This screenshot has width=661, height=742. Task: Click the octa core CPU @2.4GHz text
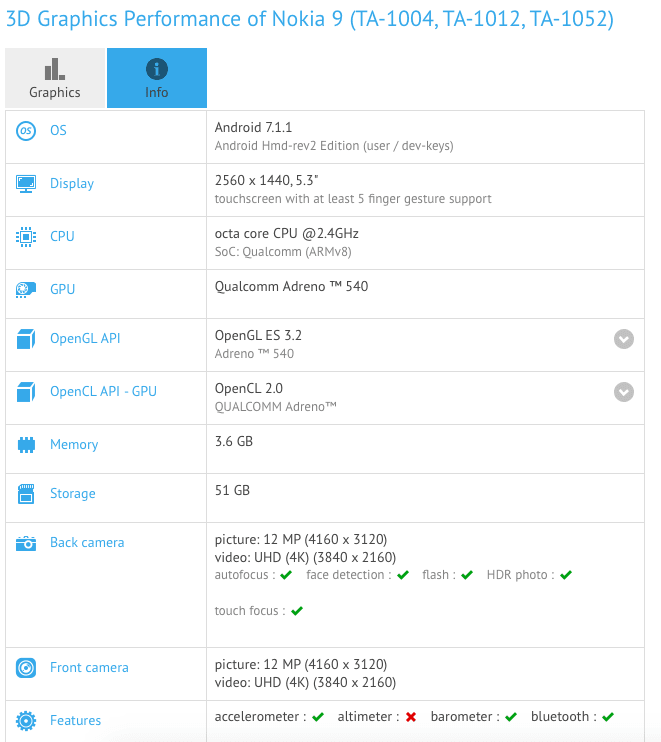click(286, 234)
